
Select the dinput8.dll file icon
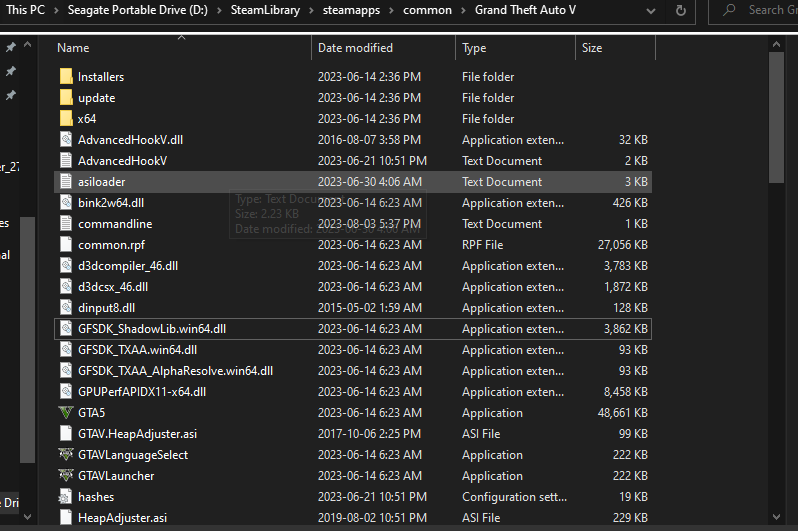pos(66,308)
